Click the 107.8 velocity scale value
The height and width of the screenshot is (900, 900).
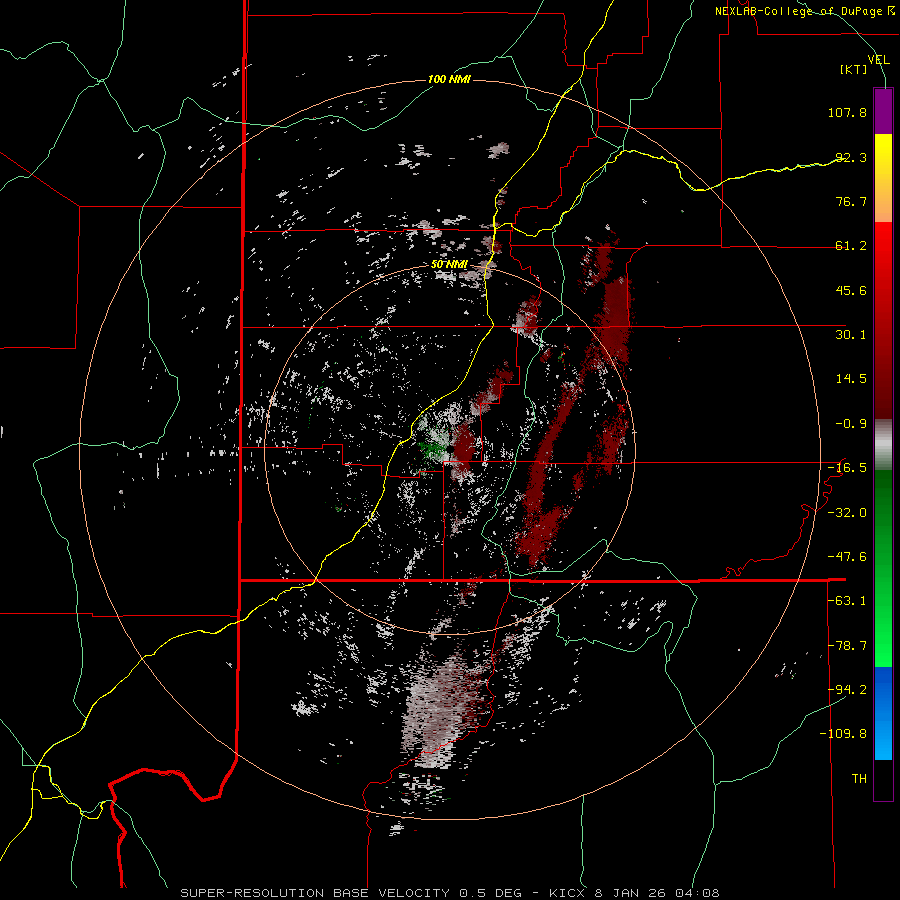[x=847, y=112]
